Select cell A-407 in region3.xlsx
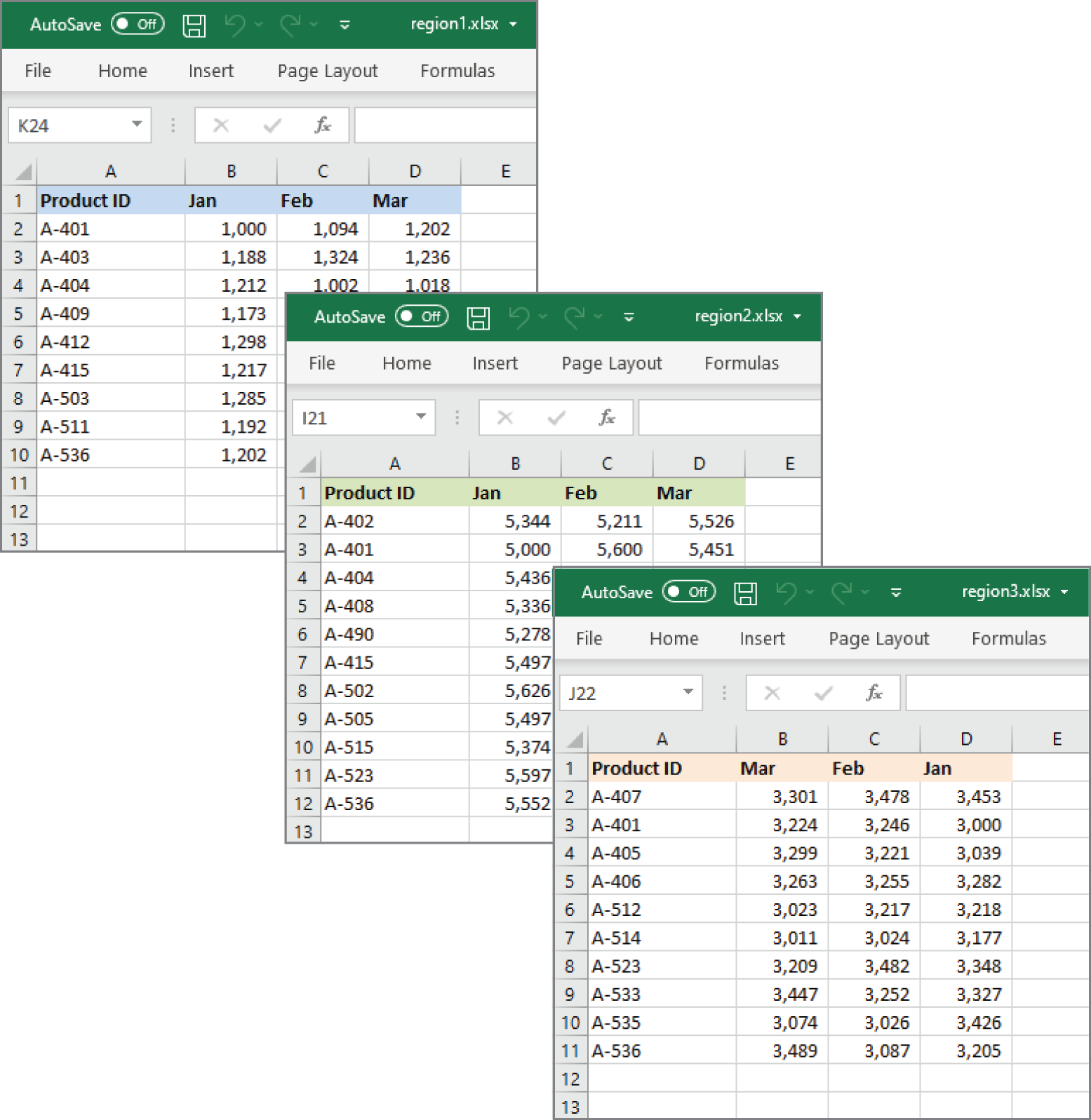The image size is (1091, 1120). [x=662, y=797]
